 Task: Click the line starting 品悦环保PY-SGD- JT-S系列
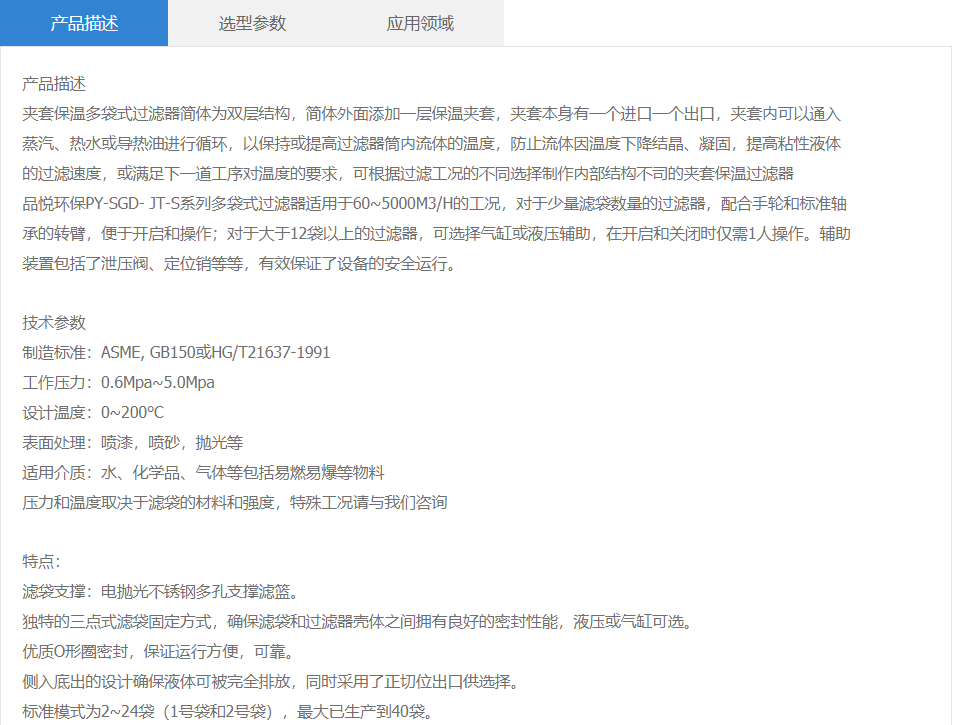coord(434,203)
